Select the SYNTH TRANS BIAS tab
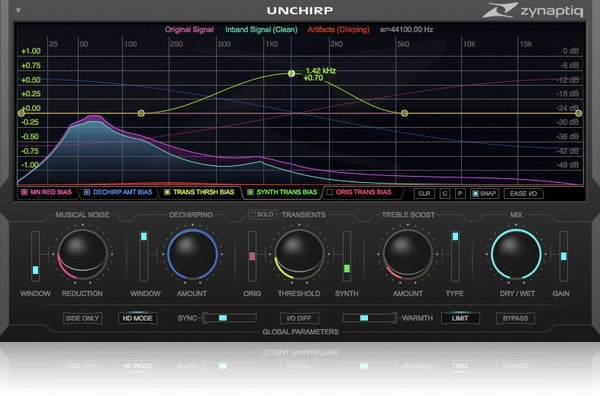This screenshot has height=396, width=600. tap(282, 192)
